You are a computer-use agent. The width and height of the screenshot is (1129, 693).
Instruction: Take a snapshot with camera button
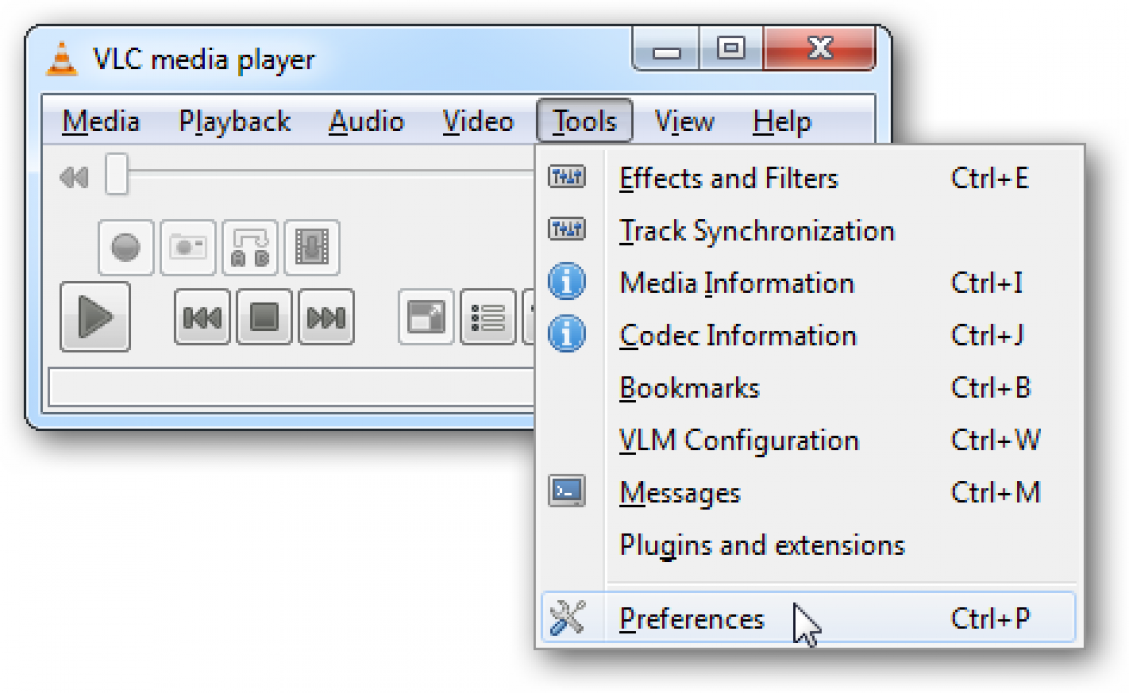pyautogui.click(x=188, y=248)
